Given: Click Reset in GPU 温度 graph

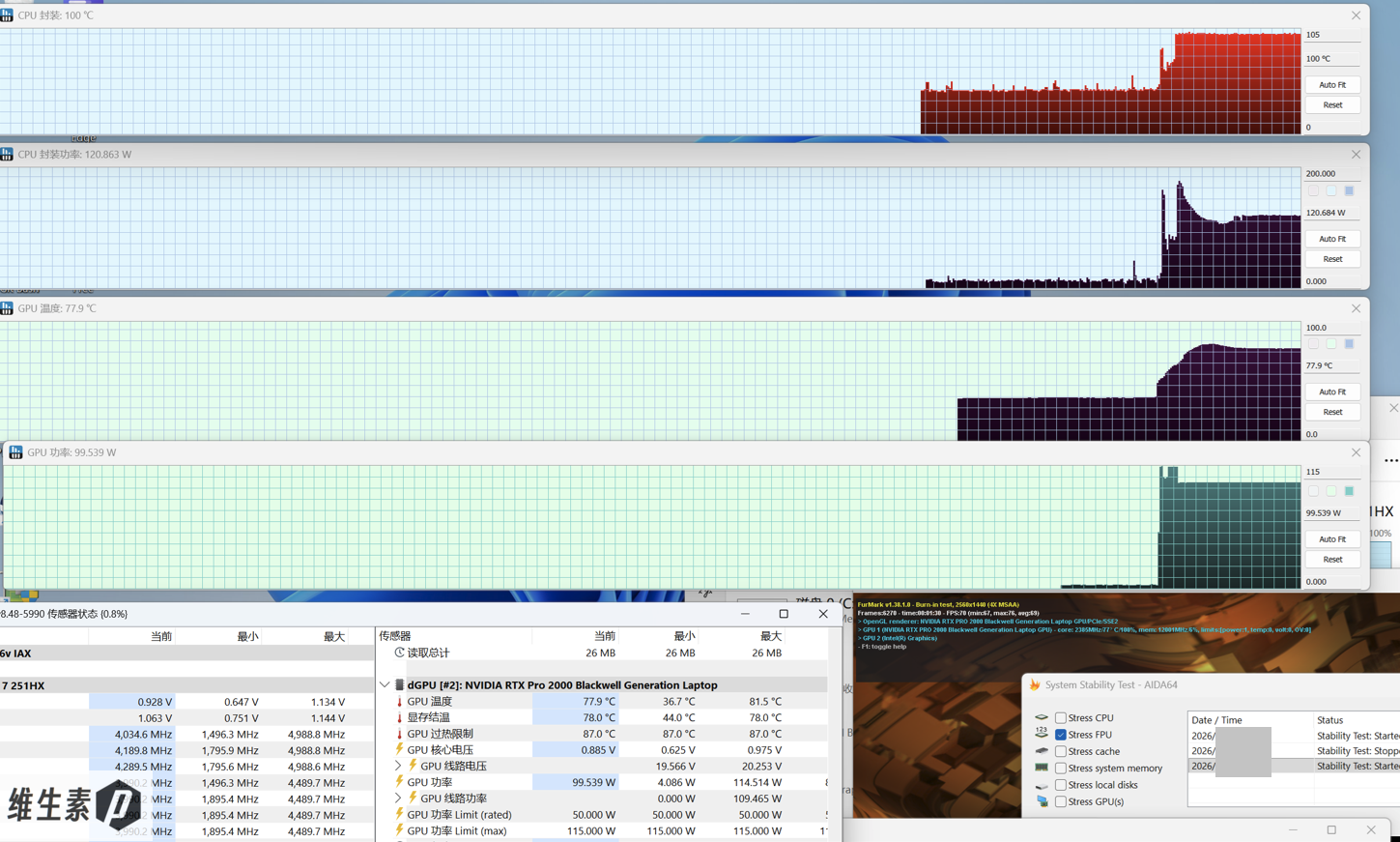Looking at the screenshot, I should pos(1332,412).
